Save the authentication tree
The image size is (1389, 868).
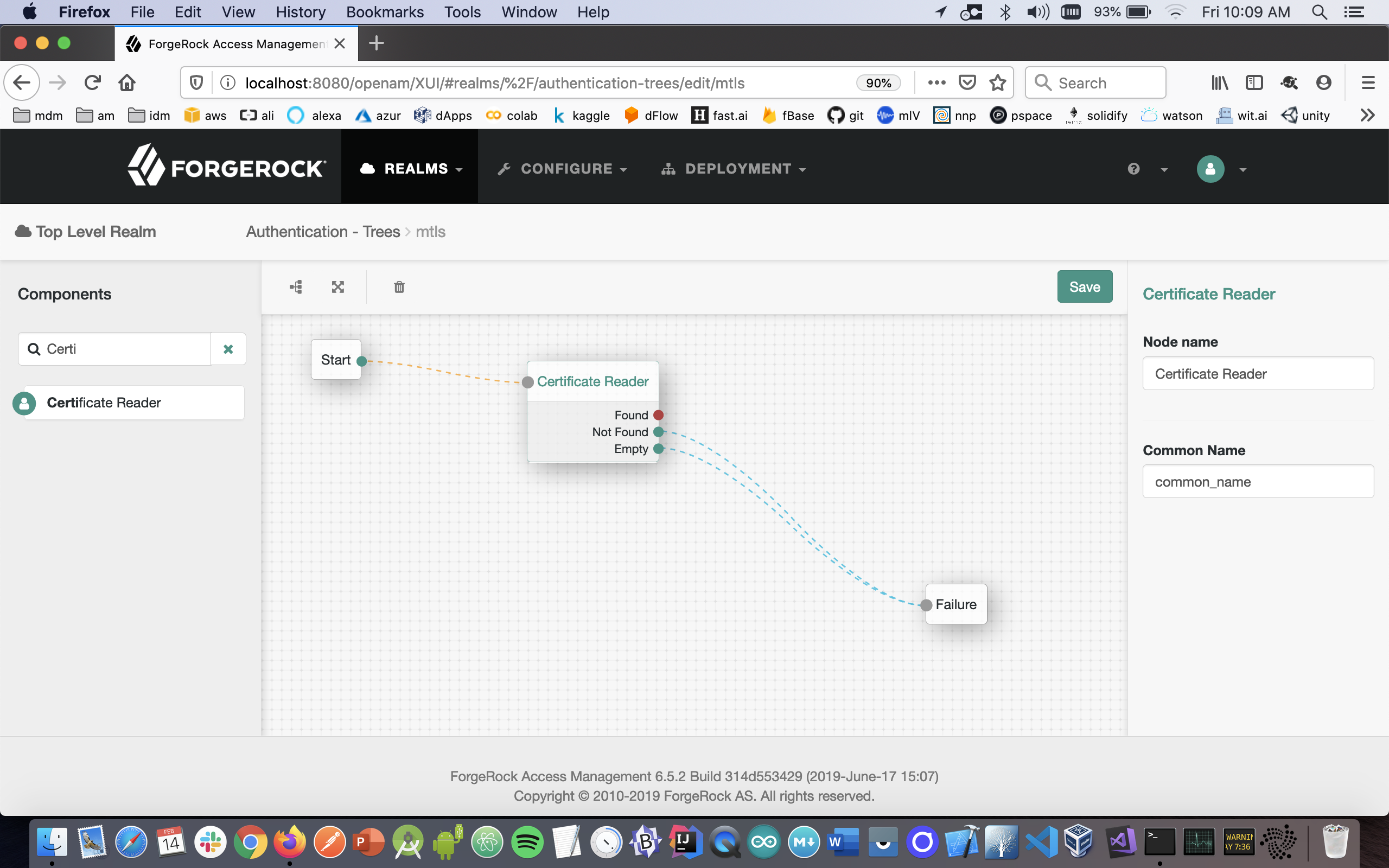click(x=1084, y=286)
